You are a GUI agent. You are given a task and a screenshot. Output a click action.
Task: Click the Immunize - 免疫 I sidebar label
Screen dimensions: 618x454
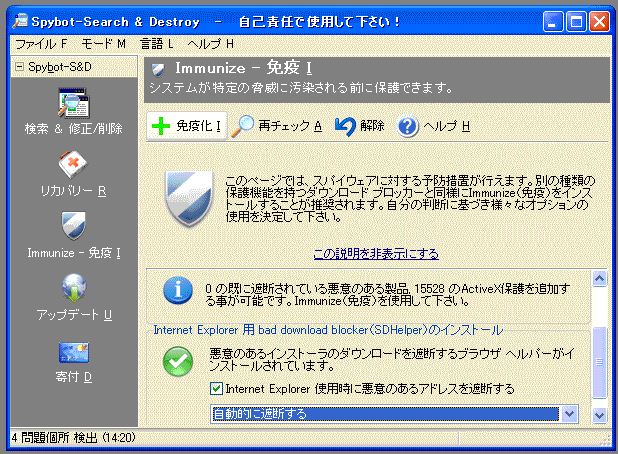click(x=74, y=253)
